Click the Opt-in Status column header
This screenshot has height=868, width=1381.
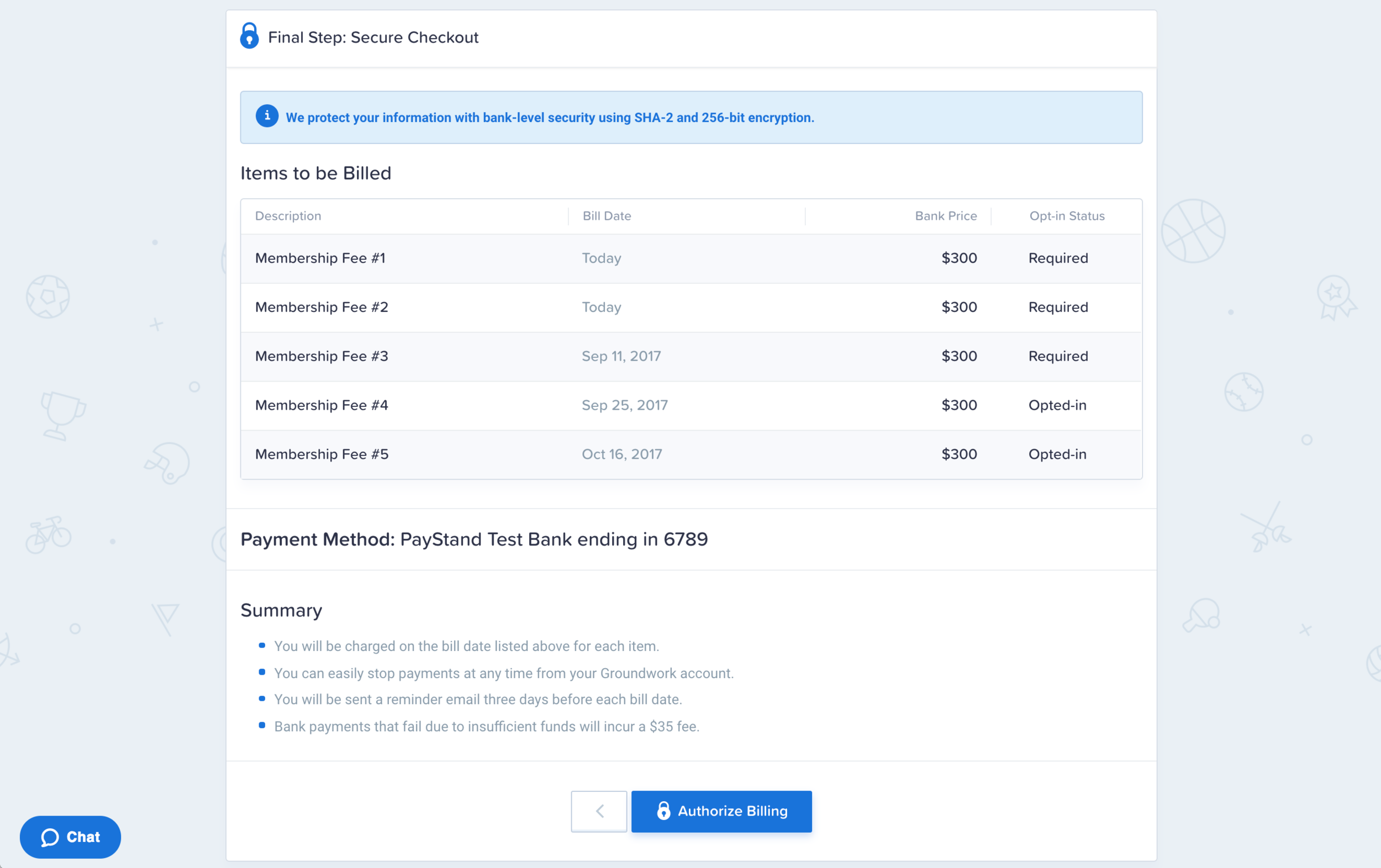coord(1067,216)
